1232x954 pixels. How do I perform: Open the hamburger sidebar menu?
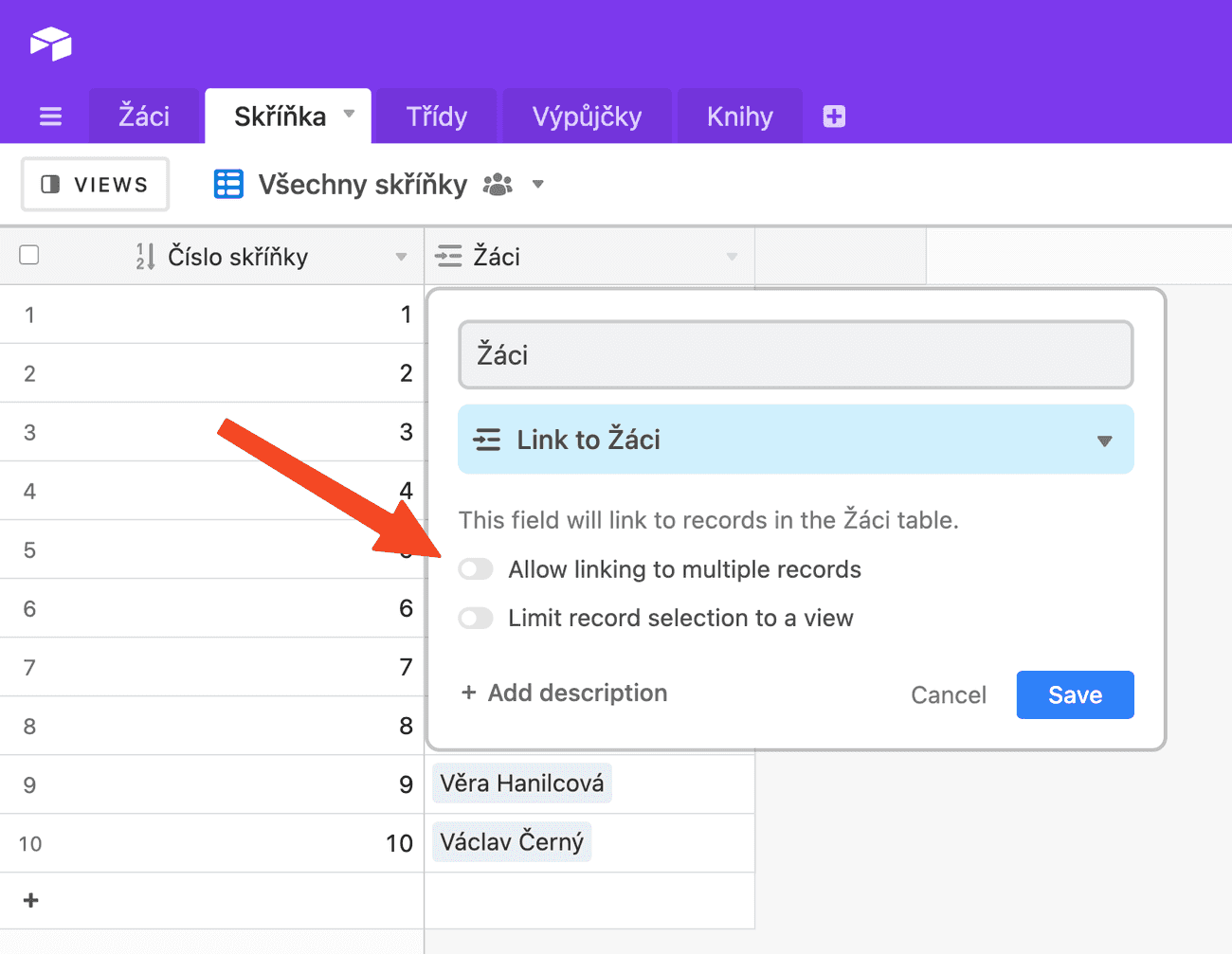click(50, 116)
